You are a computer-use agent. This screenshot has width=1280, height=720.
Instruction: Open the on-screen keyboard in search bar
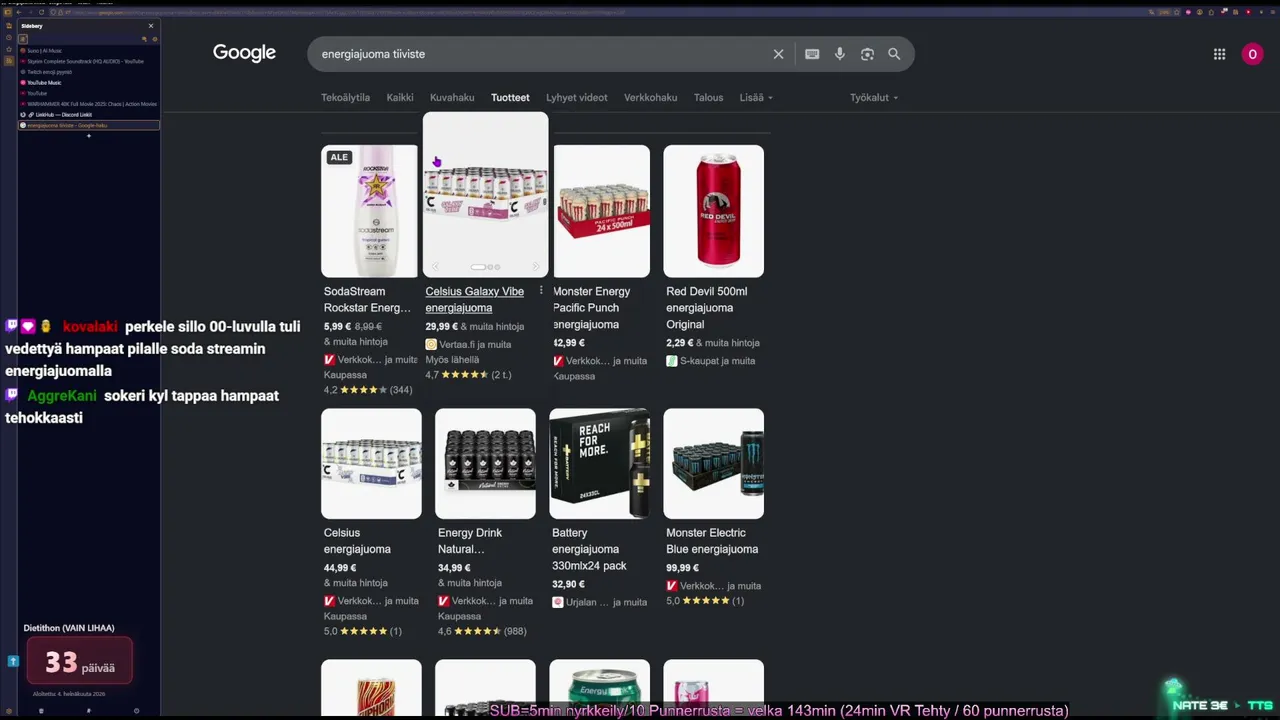812,54
